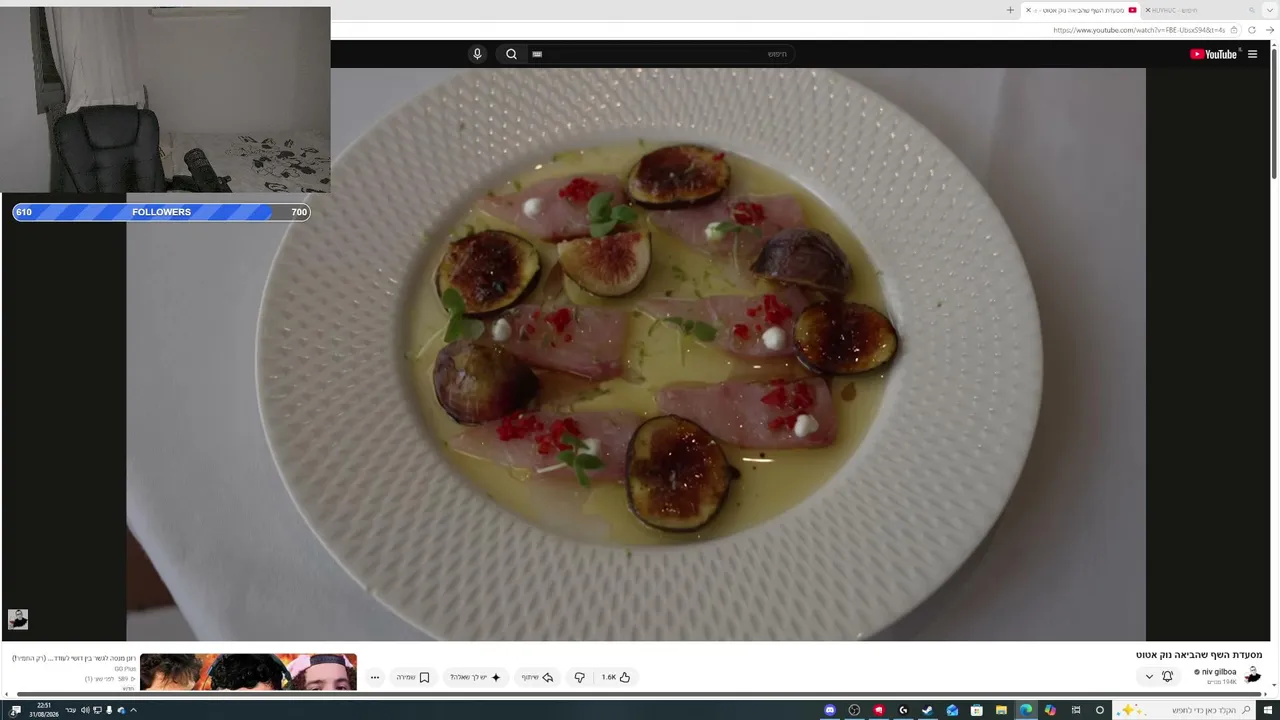
Task: Open Logitech G HUB on taskbar
Action: [903, 710]
